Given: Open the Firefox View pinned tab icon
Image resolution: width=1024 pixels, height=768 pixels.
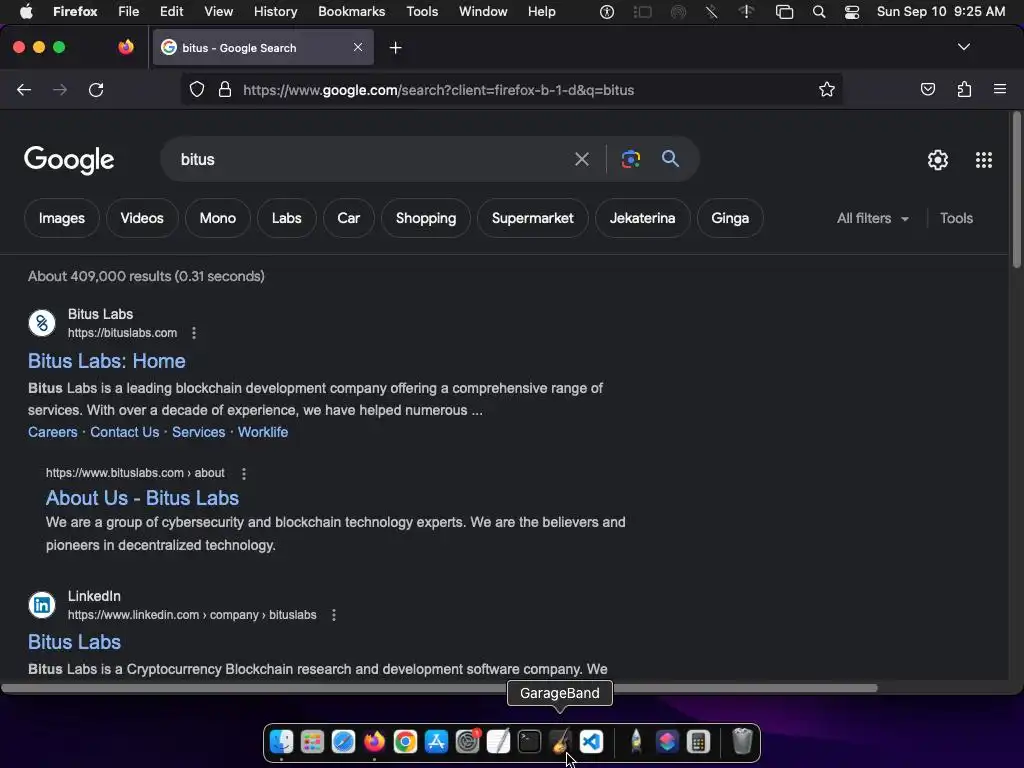Looking at the screenshot, I should (126, 47).
